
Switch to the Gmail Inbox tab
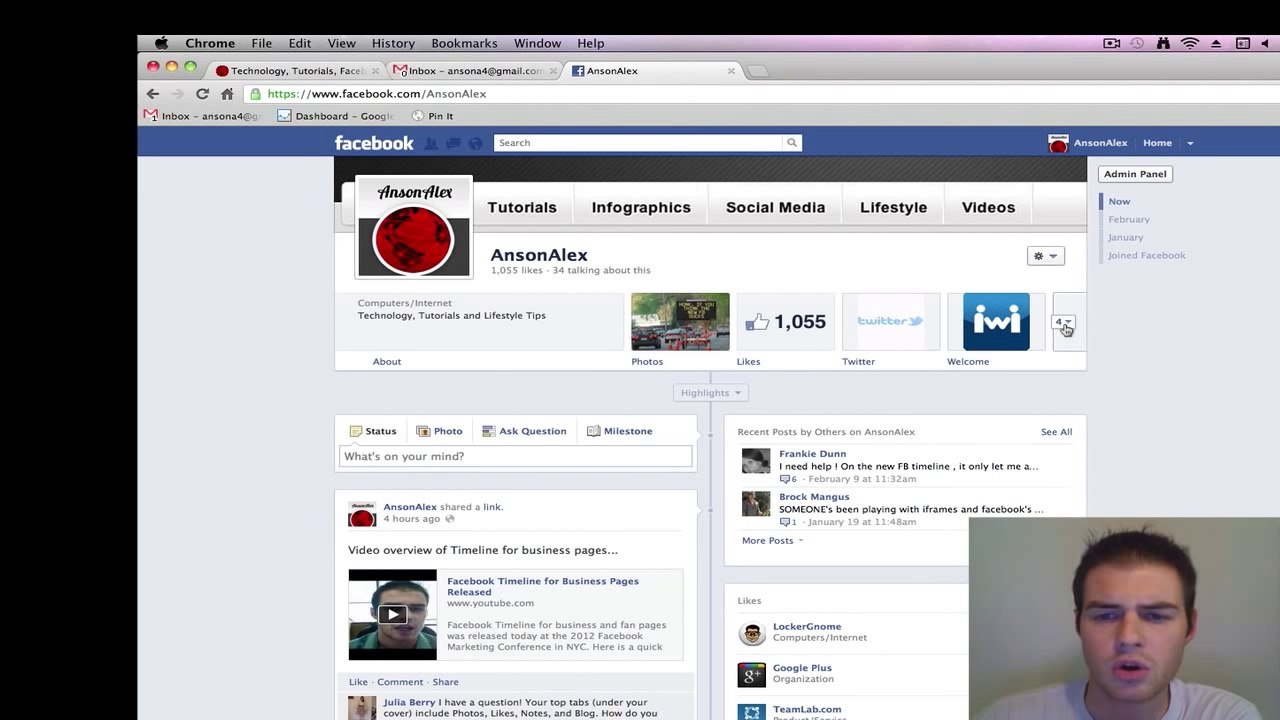click(474, 71)
